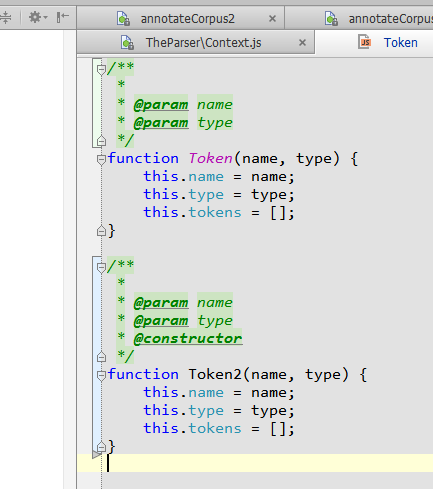
Task: Click the collapse all icon in panel toolbar
Action: pyautogui.click(x=6, y=17)
